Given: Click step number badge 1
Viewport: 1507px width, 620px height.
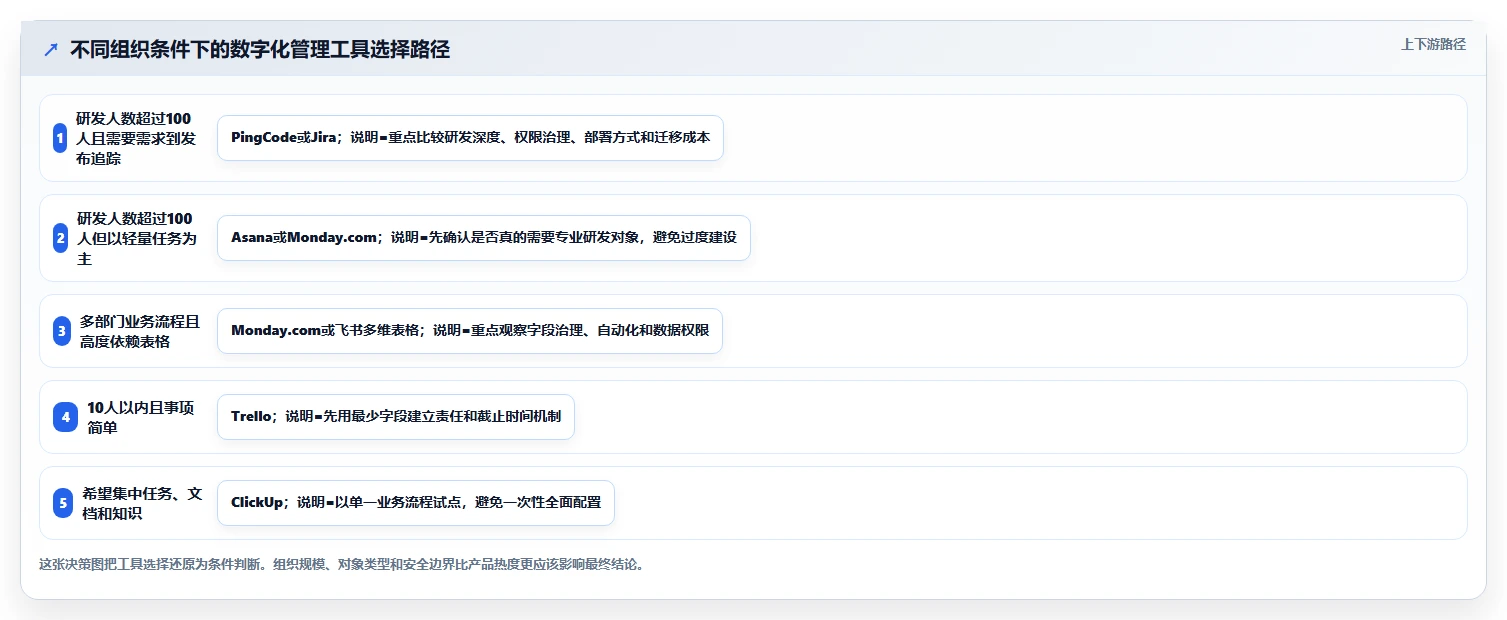Looking at the screenshot, I should click(60, 138).
